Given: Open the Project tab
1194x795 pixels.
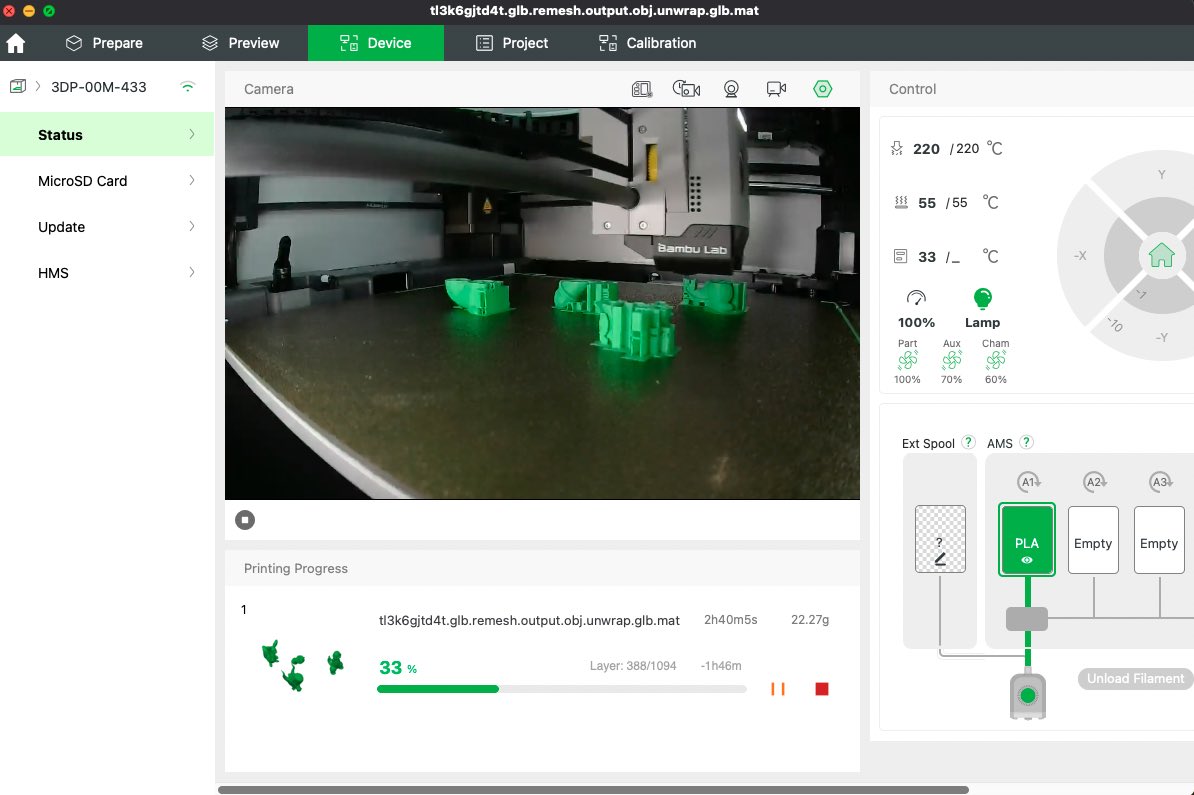Looking at the screenshot, I should point(512,43).
